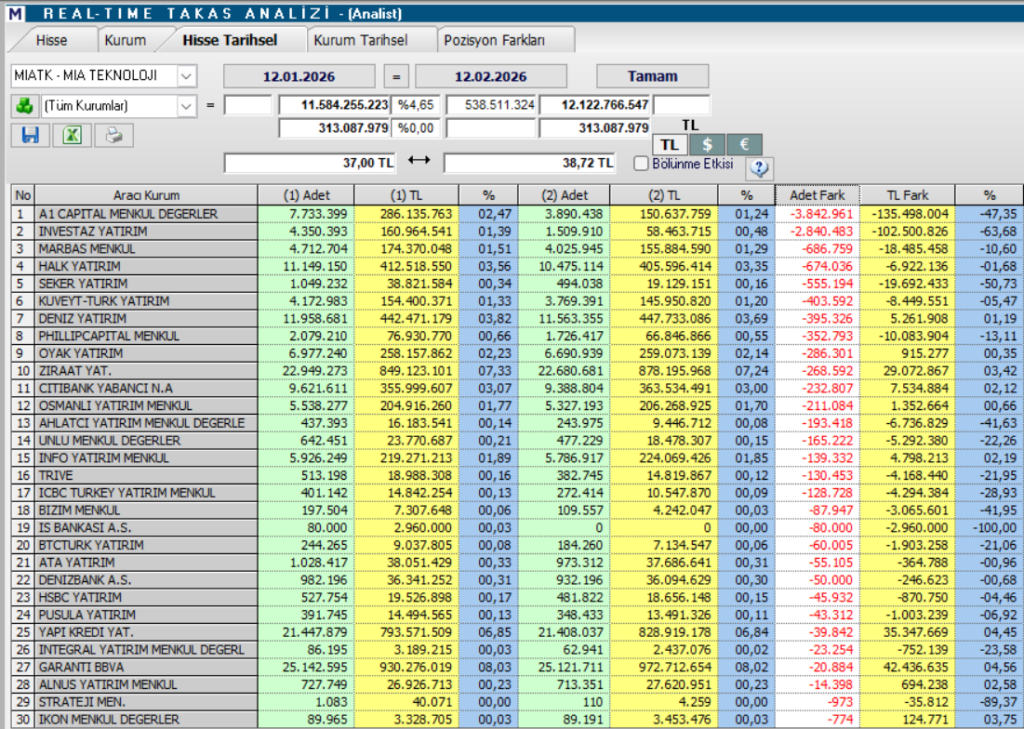Go to the Kurum Tarihsel tab
This screenshot has width=1024, height=729.
point(360,40)
